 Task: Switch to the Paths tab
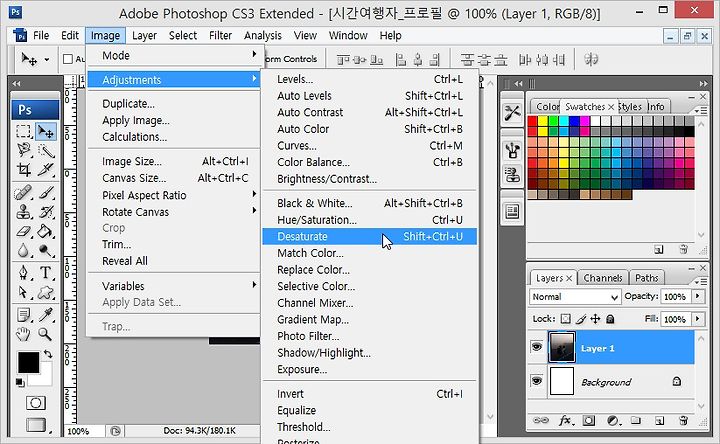(647, 278)
